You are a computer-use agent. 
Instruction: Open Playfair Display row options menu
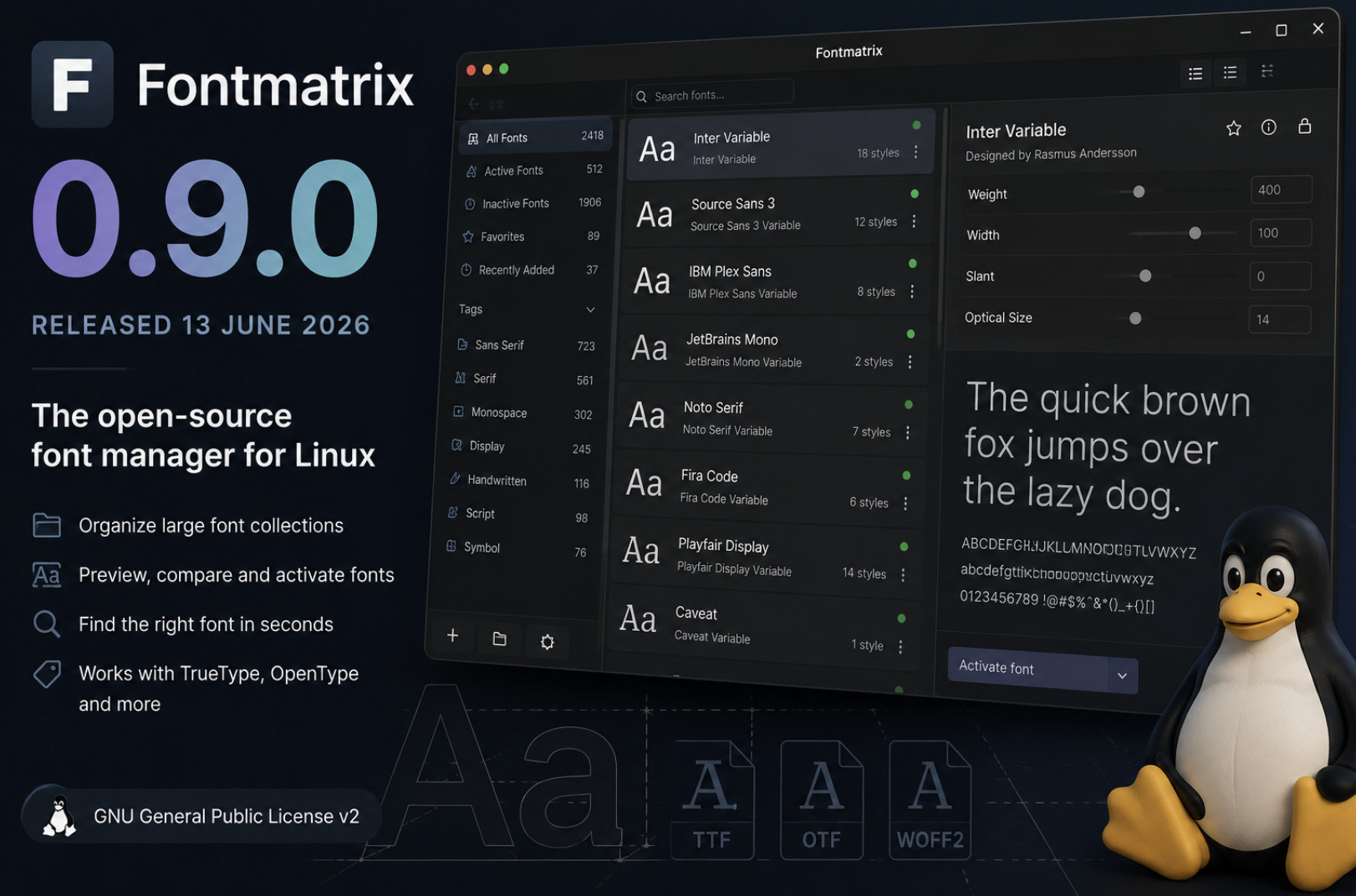(903, 574)
